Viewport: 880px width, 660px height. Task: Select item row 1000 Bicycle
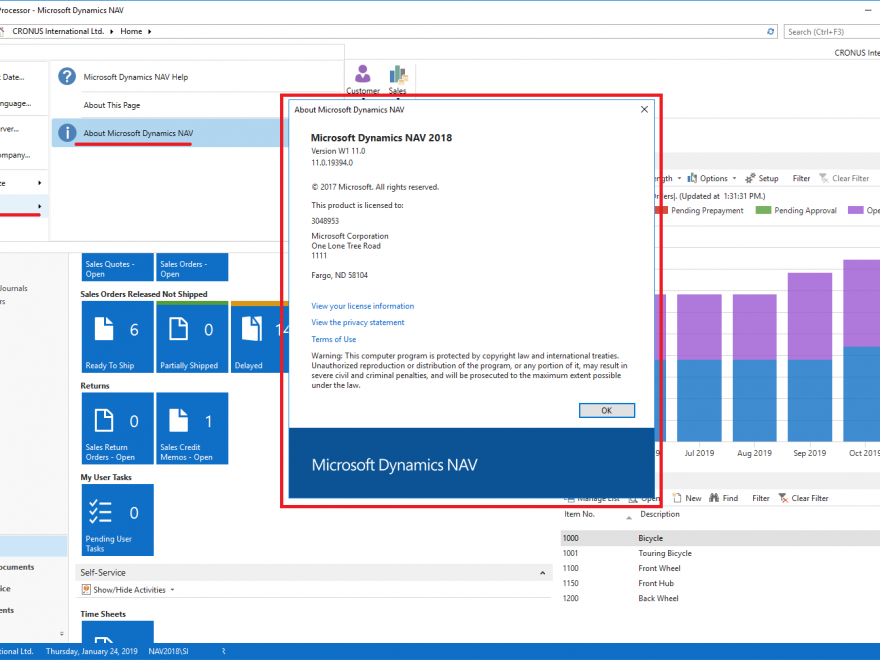pos(720,538)
